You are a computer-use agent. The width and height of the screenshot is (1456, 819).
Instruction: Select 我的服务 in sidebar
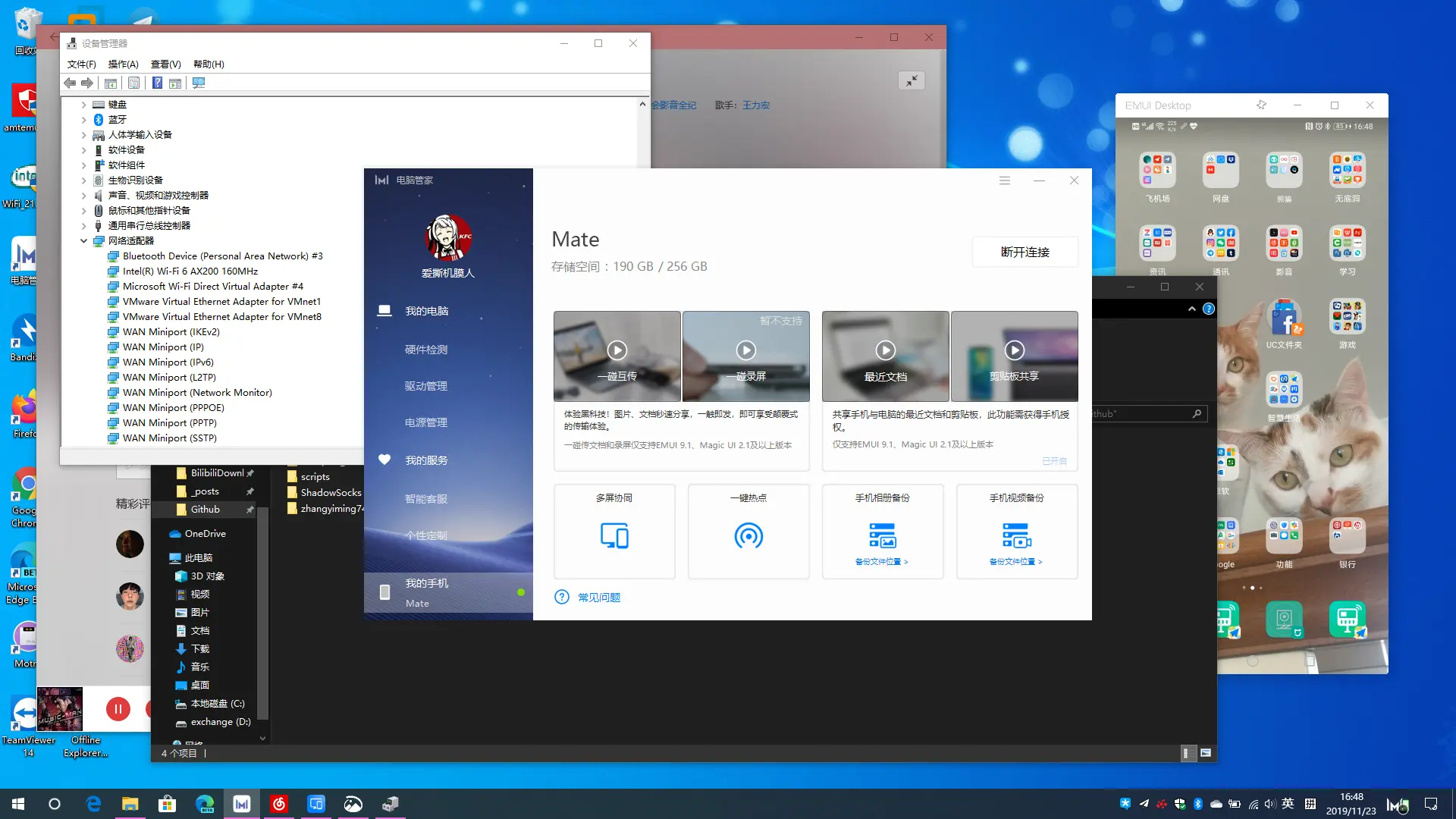(426, 460)
